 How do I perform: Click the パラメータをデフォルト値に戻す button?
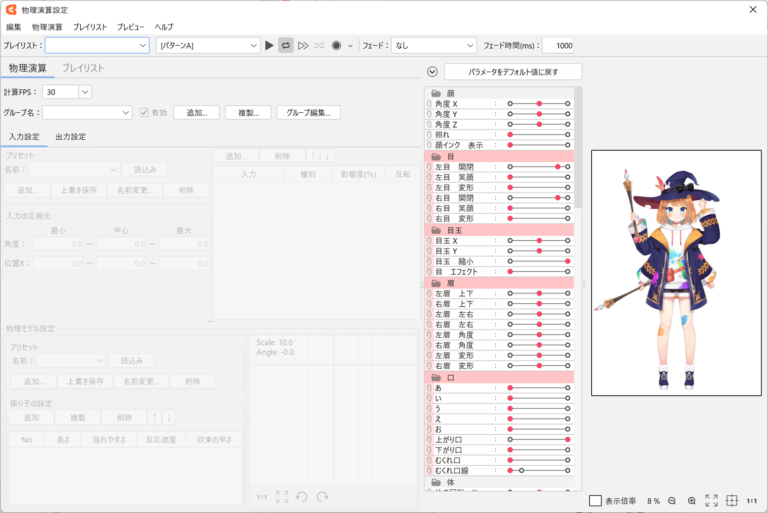point(512,72)
